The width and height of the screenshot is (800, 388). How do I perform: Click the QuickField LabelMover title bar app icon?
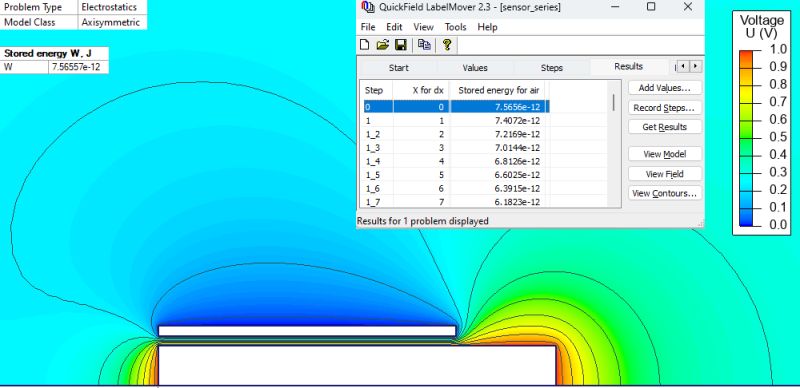367,7
